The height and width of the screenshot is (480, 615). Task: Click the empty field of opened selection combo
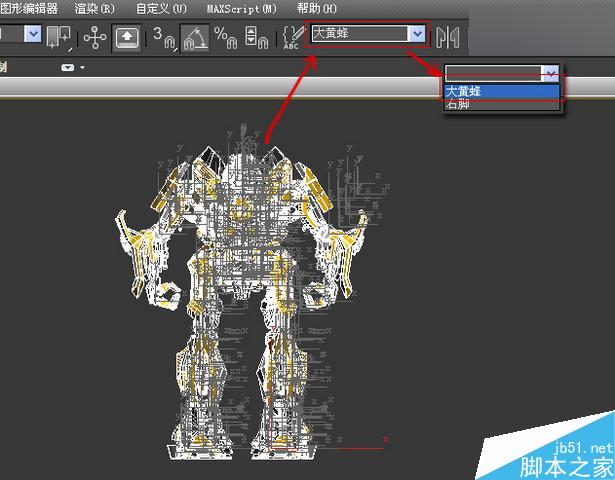pos(493,73)
